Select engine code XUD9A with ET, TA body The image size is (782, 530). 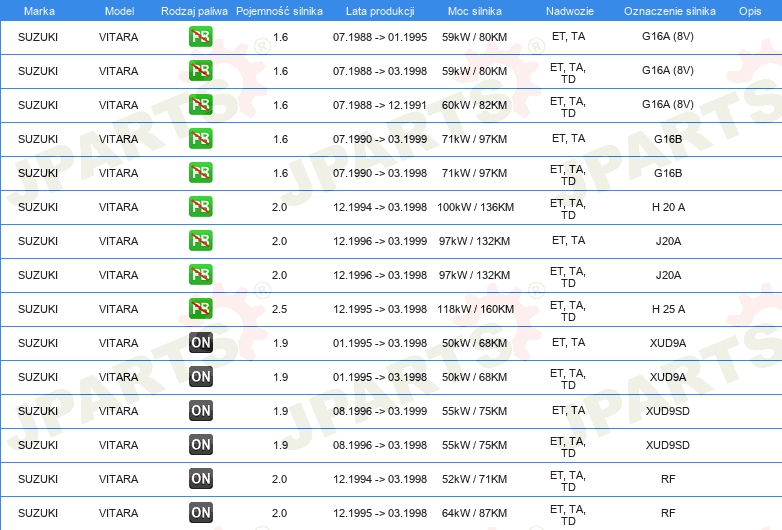pos(668,343)
